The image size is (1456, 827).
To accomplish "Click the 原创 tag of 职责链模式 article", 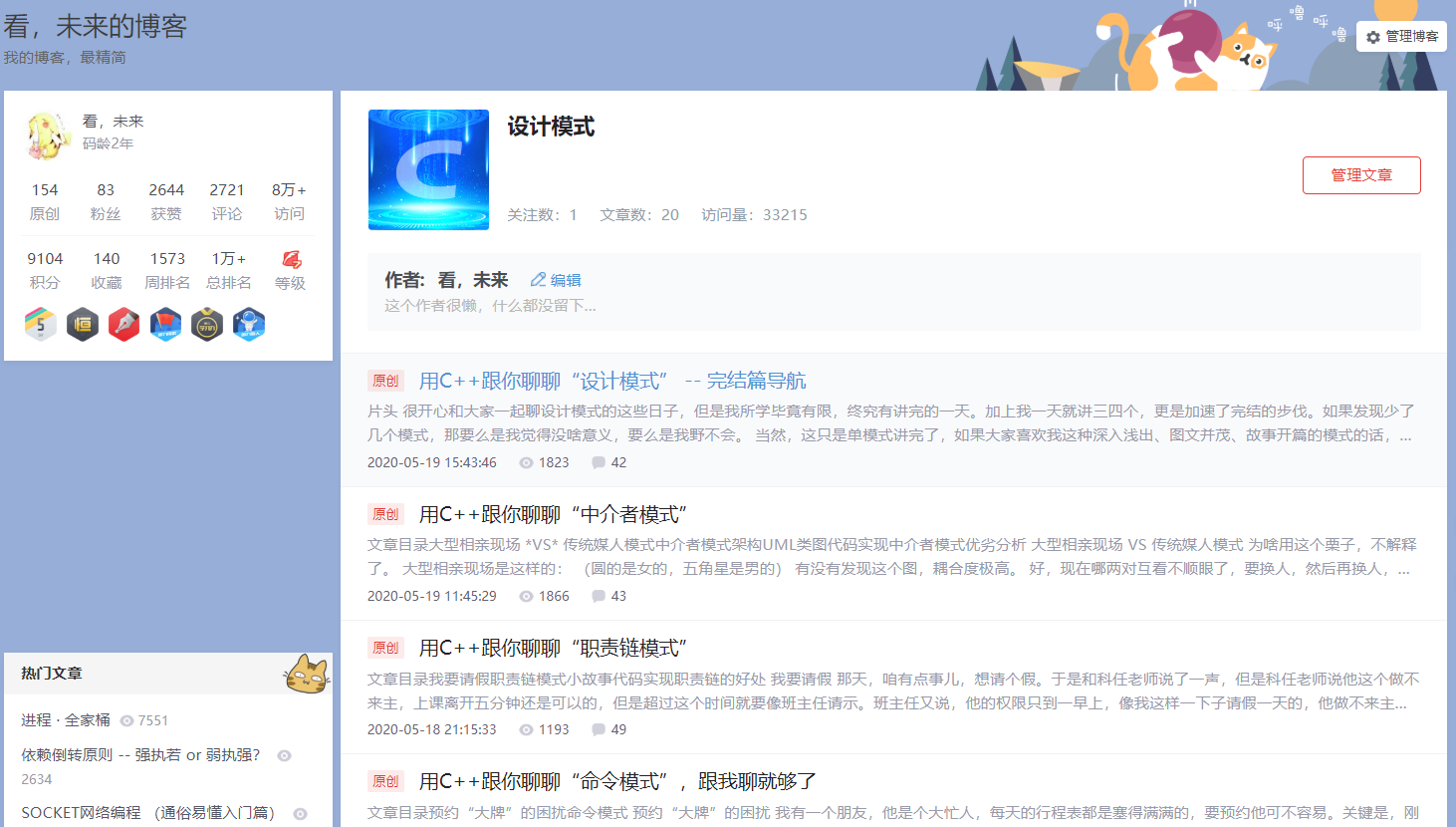I will click(385, 648).
